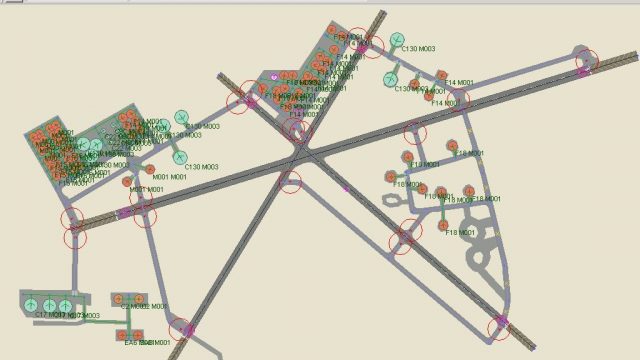
Task: Click the left C2 aircraft icon
Action: [x=118, y=299]
